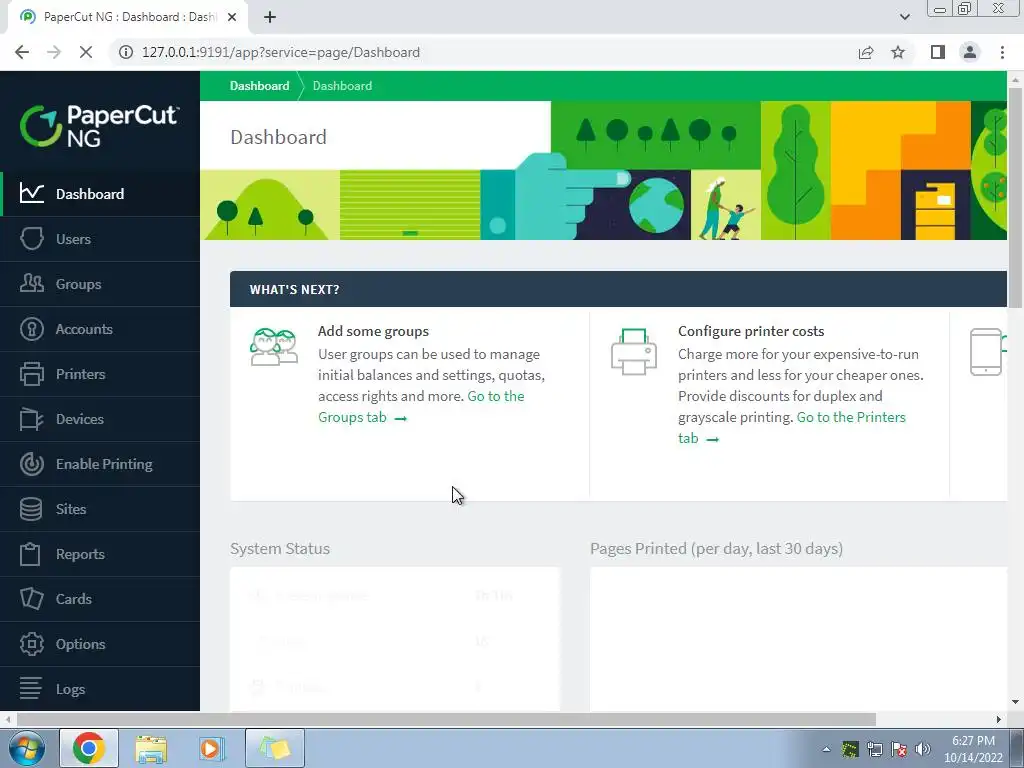Click the 'System Status' heading
Viewport: 1024px width, 768px height.
point(280,549)
